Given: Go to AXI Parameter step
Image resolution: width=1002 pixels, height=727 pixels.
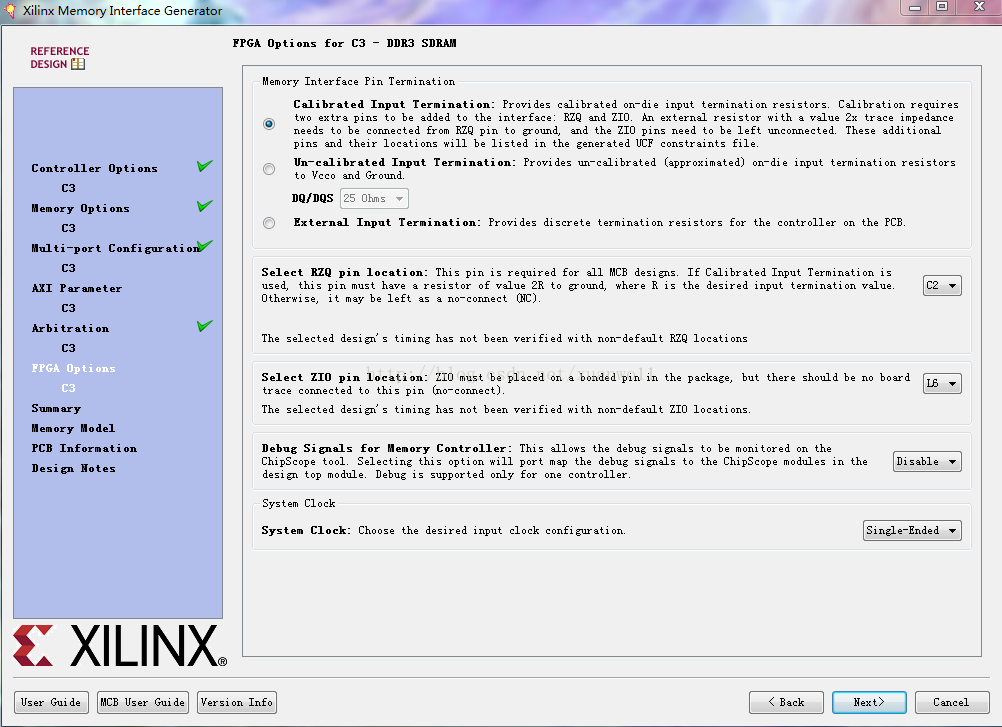Looking at the screenshot, I should [x=77, y=288].
